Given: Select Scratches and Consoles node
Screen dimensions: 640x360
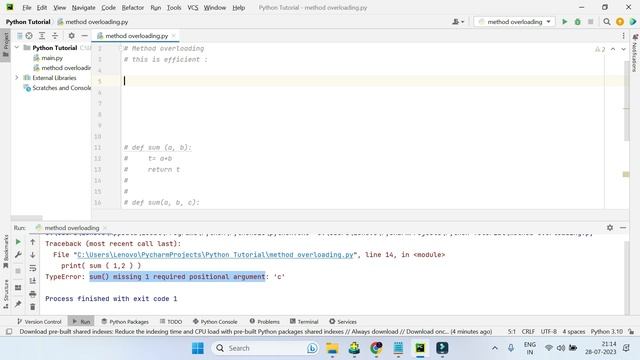Looking at the screenshot, I should click(x=58, y=88).
